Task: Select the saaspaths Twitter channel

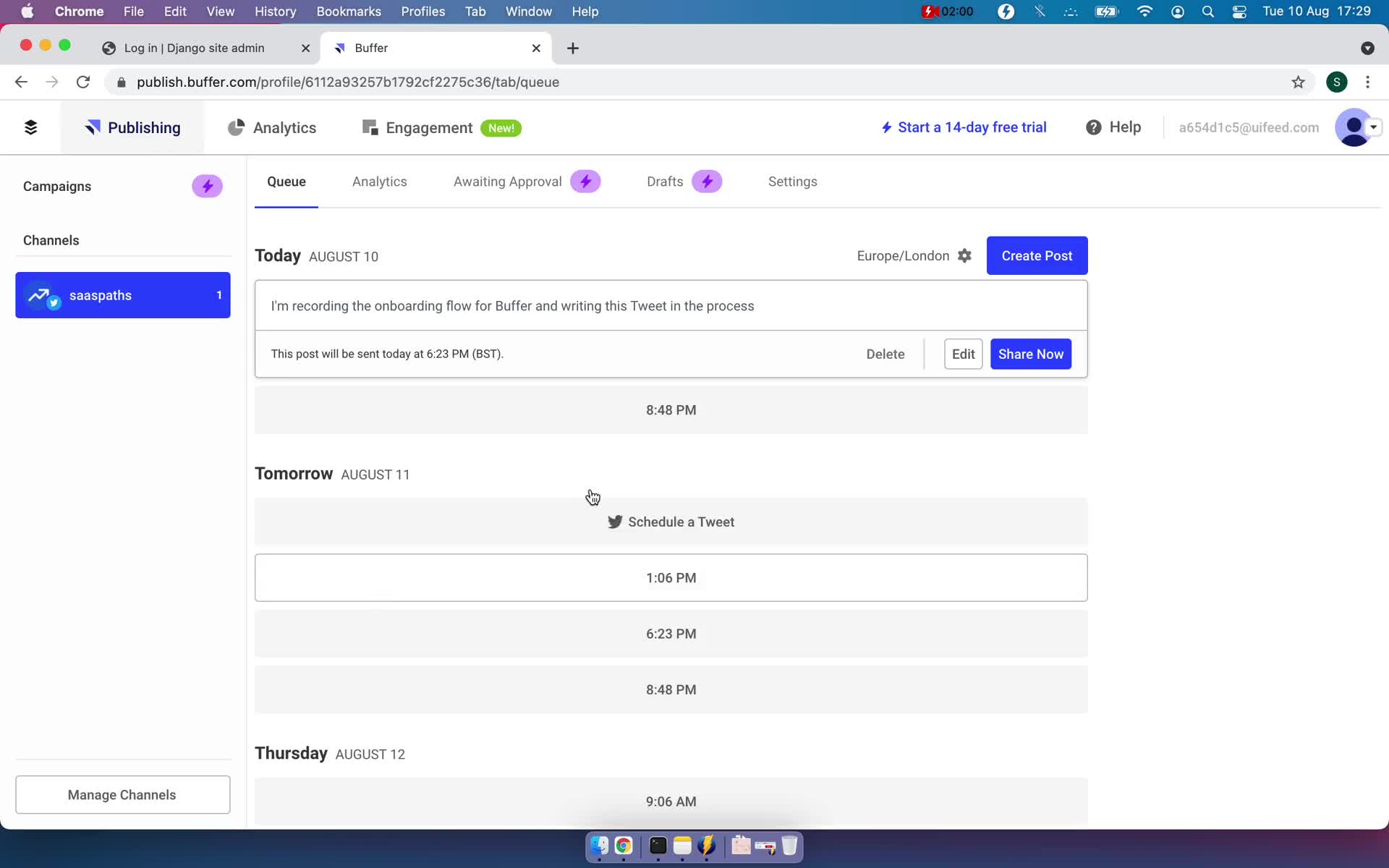Action: tap(123, 295)
